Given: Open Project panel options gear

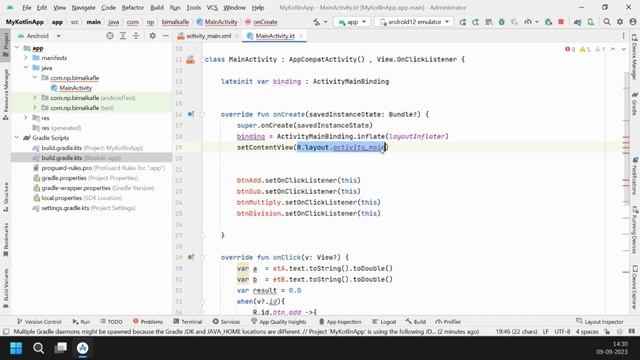Looking at the screenshot, I should tap(152, 36).
